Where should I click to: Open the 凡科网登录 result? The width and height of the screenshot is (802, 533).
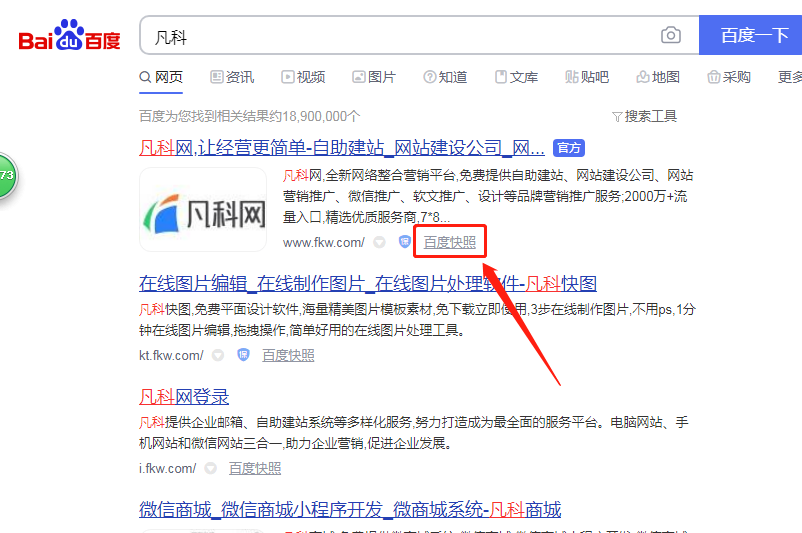pos(184,397)
